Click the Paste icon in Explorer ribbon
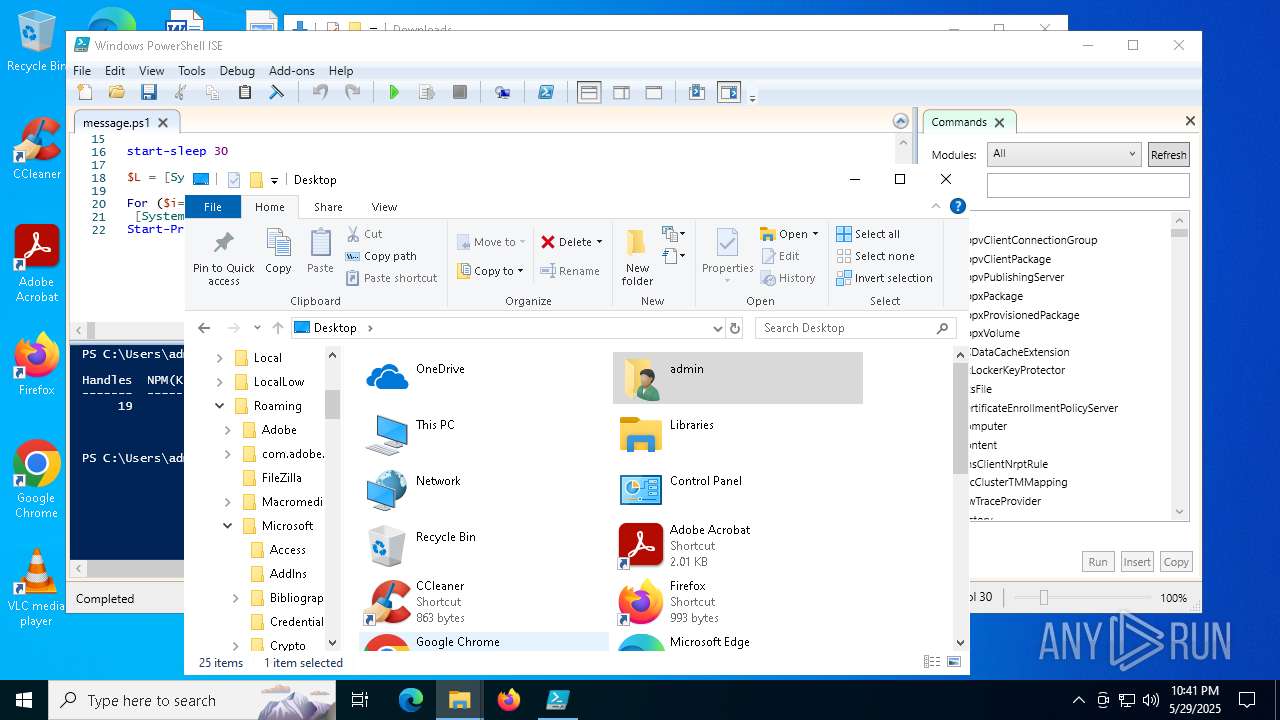 click(320, 251)
